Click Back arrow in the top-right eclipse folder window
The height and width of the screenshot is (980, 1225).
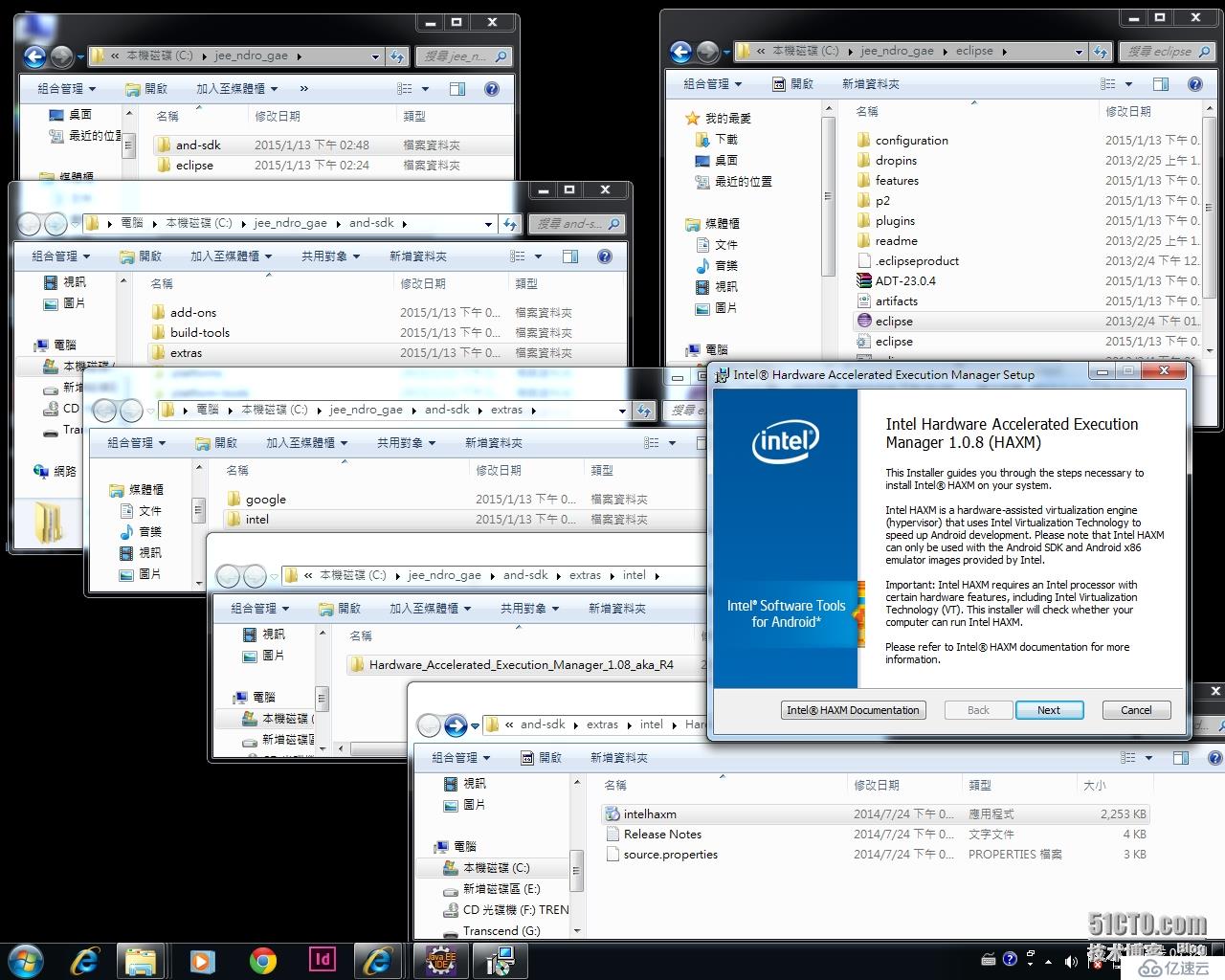[680, 52]
